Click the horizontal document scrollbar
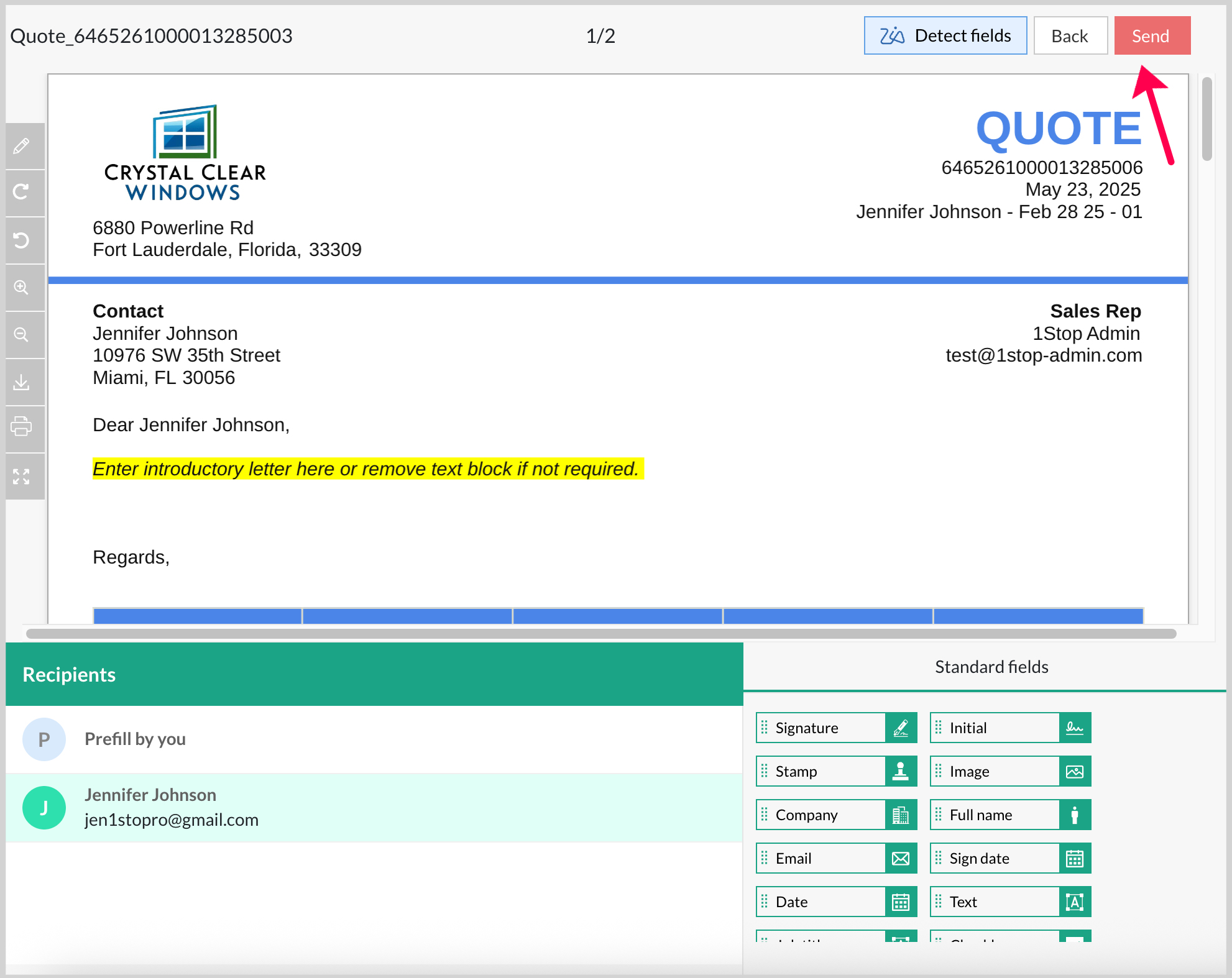 click(600, 634)
